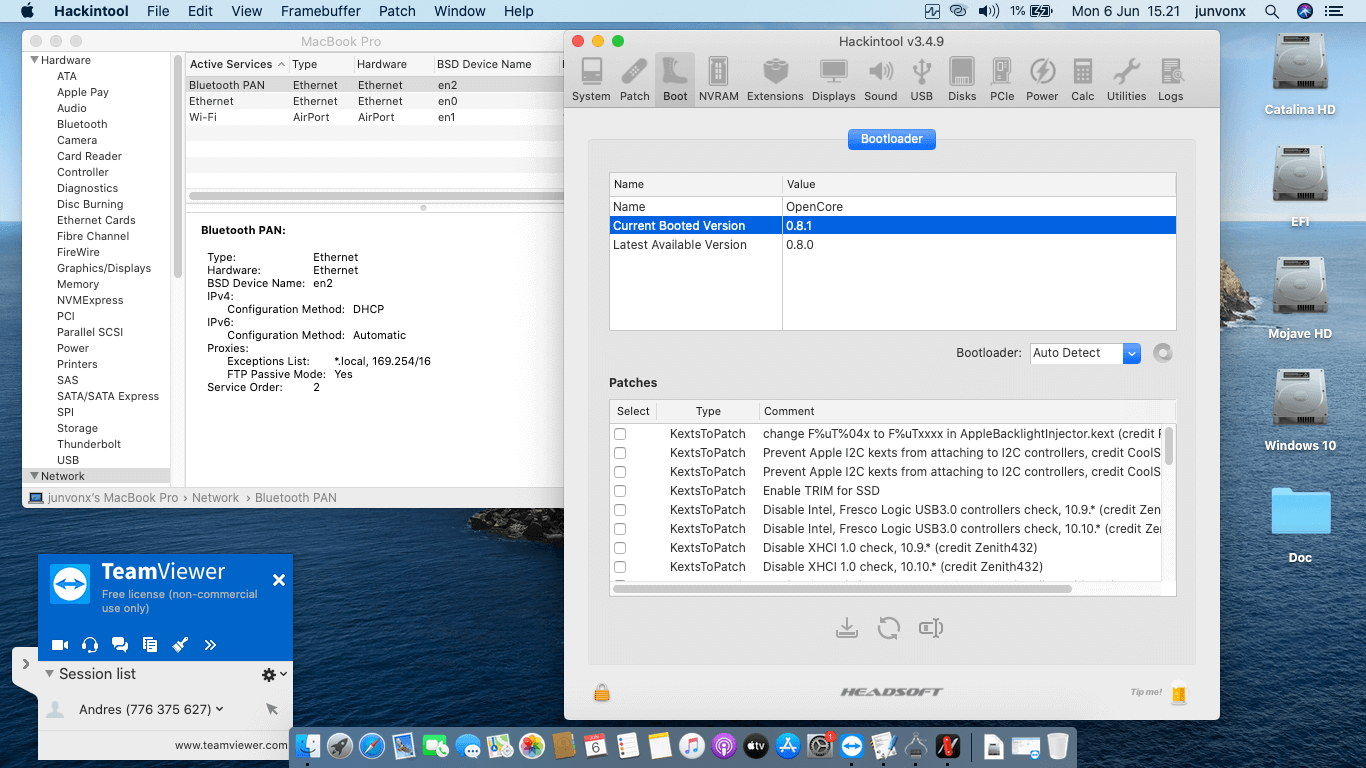Click the Bootloader tab button
This screenshot has width=1366, height=768.
coord(891,139)
